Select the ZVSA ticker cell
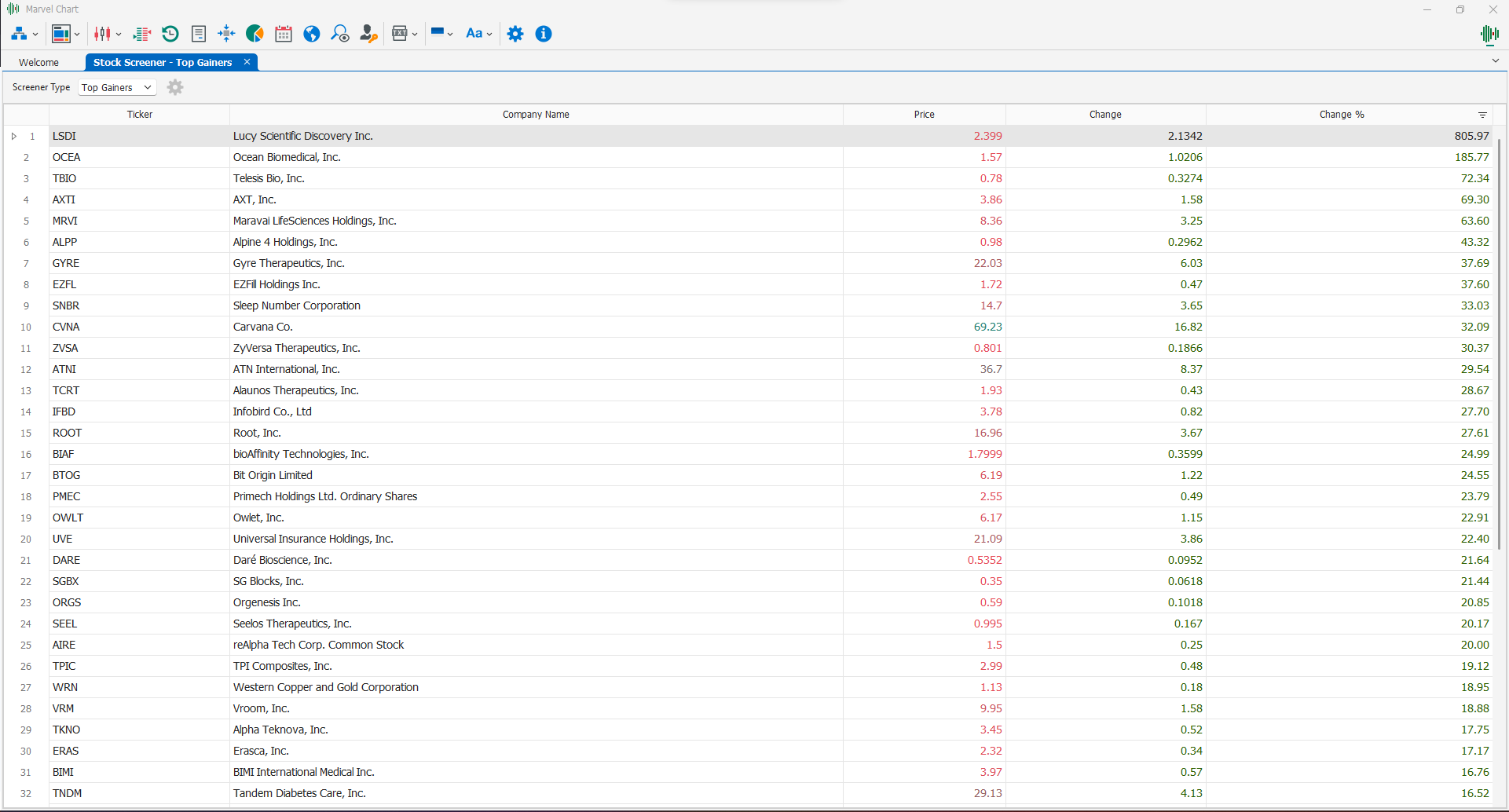 [x=139, y=348]
